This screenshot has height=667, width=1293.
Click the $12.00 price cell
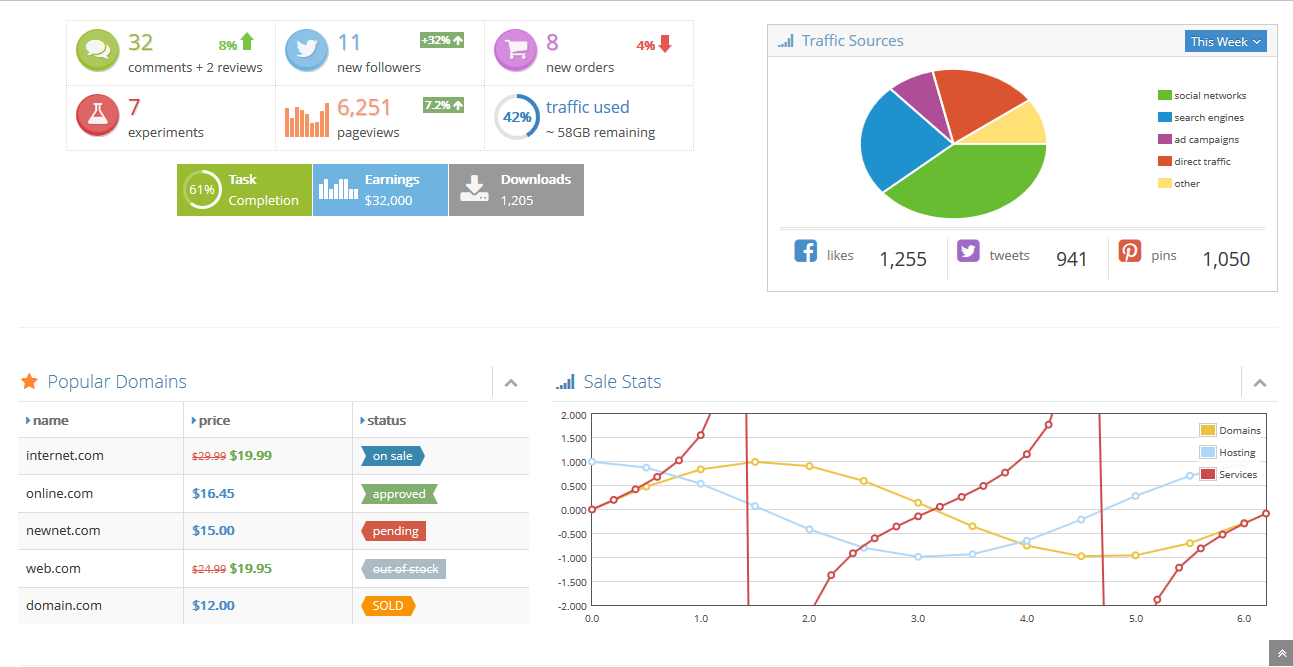214,605
